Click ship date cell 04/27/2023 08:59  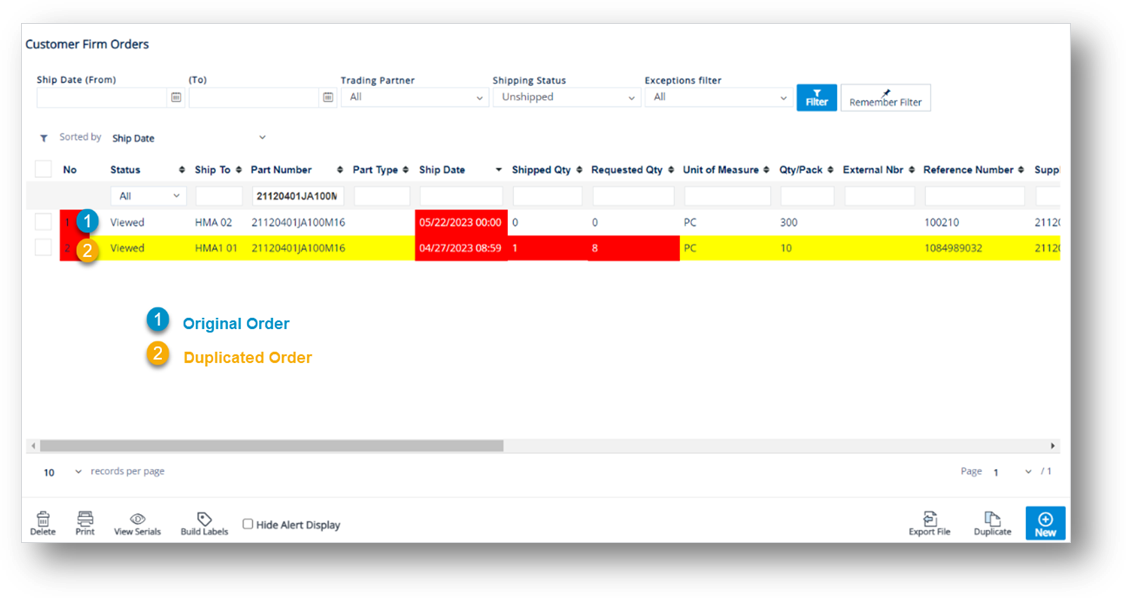click(x=461, y=248)
